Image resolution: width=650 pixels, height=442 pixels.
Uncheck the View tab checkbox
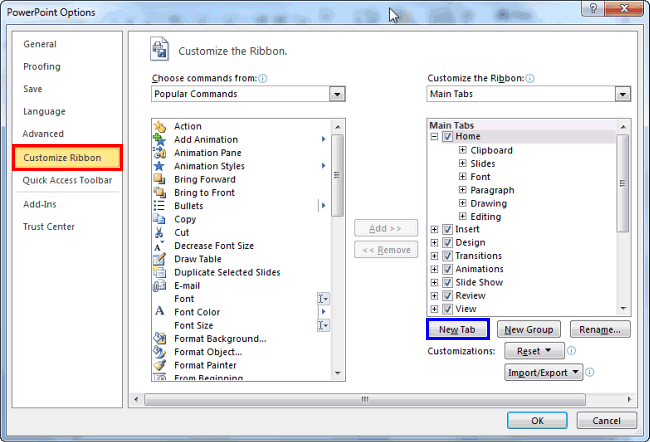tap(447, 309)
